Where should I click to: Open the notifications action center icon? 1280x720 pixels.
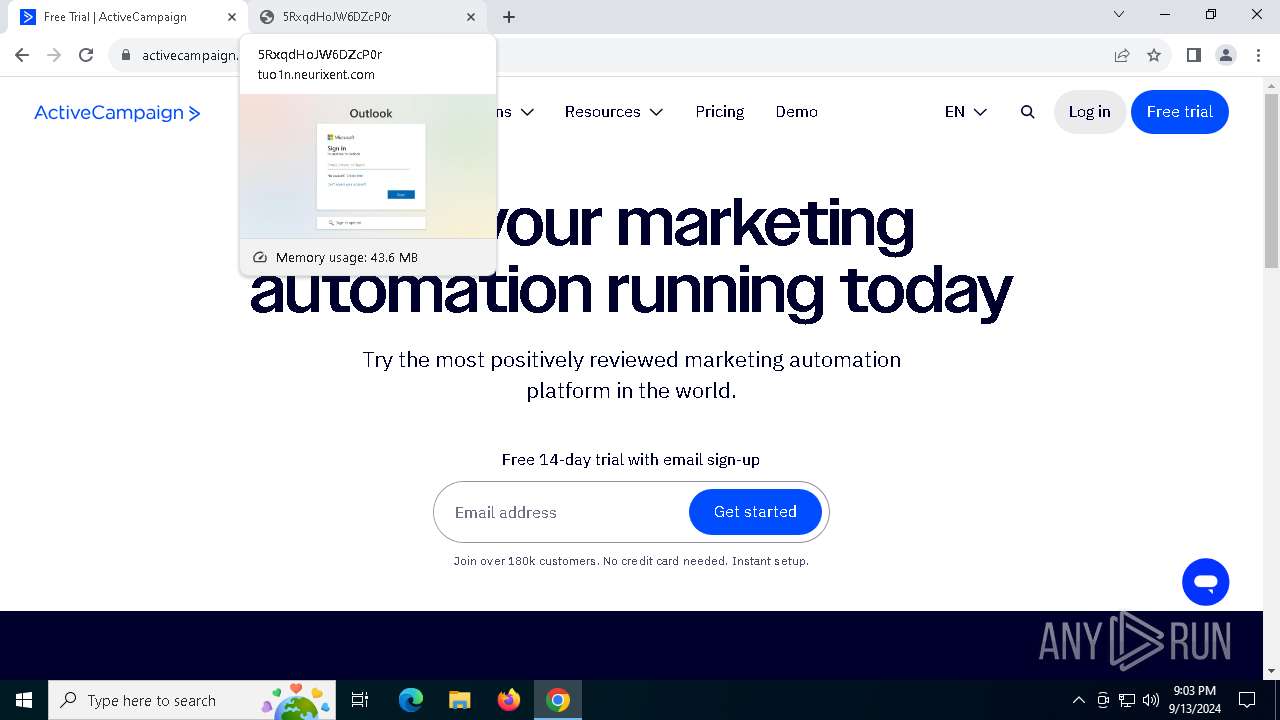pyautogui.click(x=1247, y=700)
